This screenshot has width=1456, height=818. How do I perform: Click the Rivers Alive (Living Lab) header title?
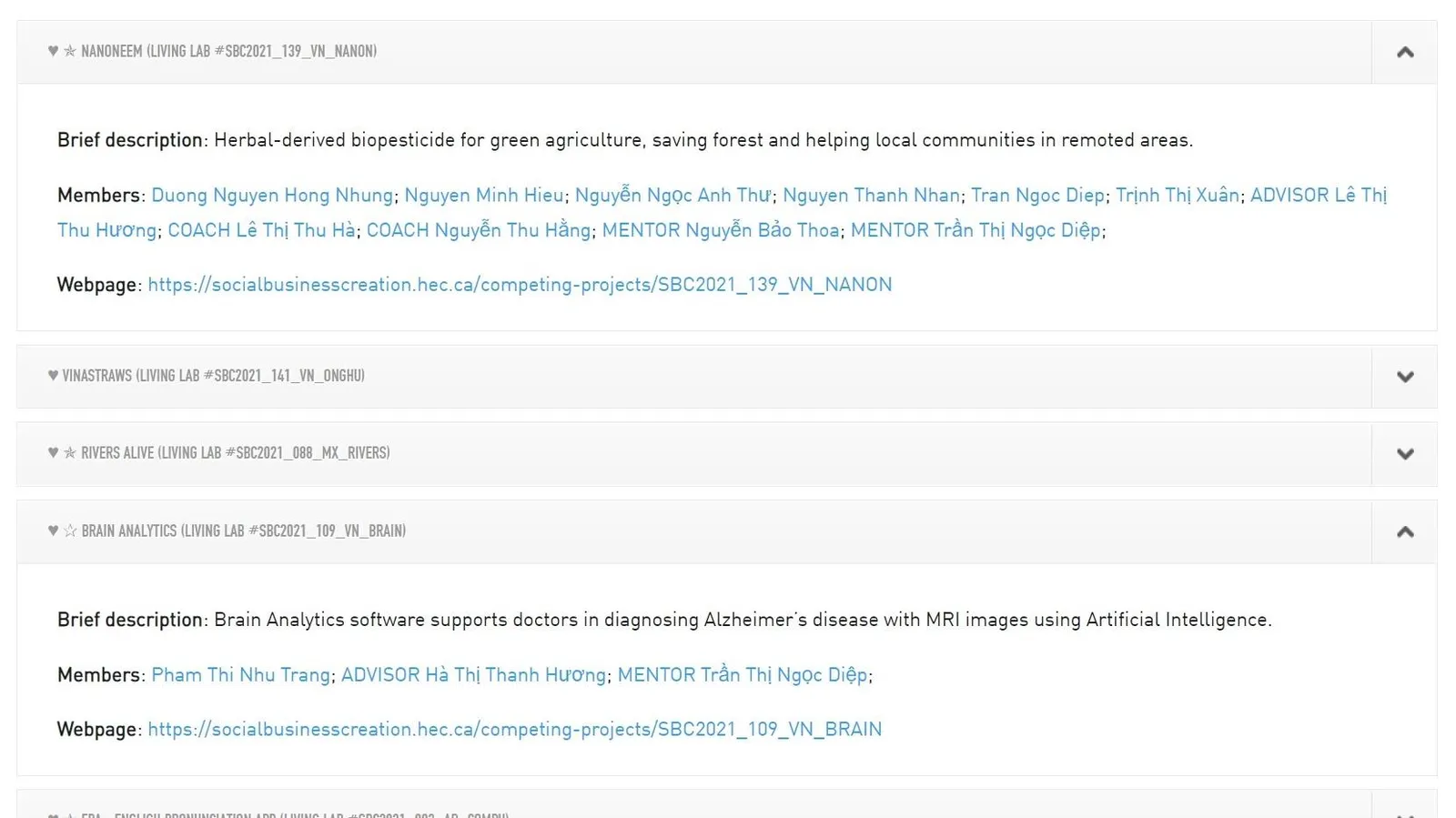[235, 453]
